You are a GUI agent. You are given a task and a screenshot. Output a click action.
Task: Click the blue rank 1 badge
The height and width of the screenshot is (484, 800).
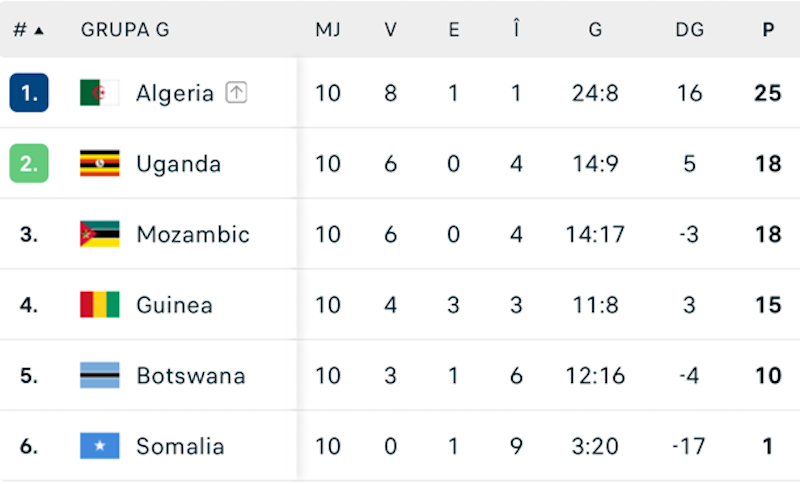tap(29, 93)
